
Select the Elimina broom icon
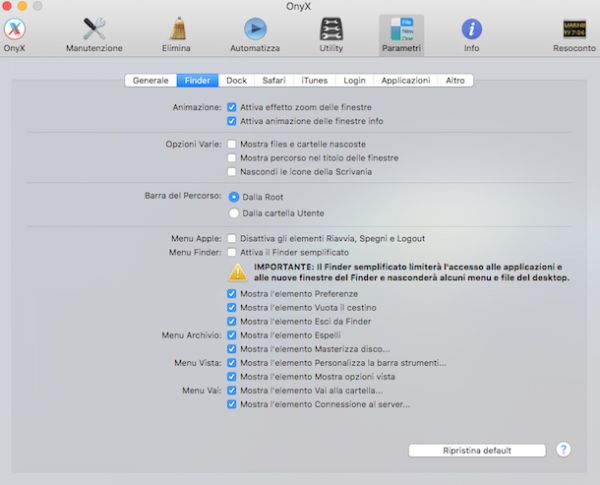tap(178, 29)
